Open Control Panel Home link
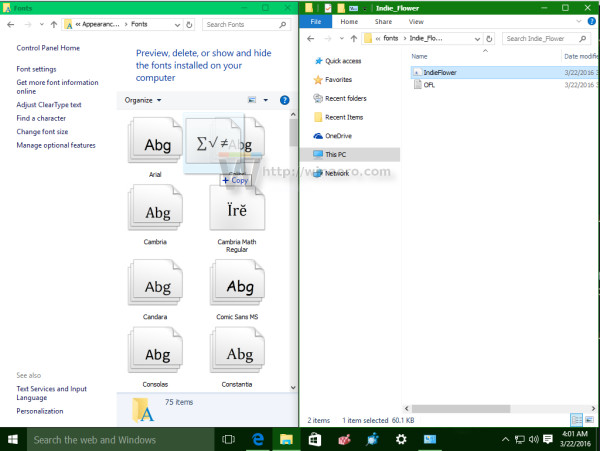600x451 pixels. pyautogui.click(x=48, y=48)
